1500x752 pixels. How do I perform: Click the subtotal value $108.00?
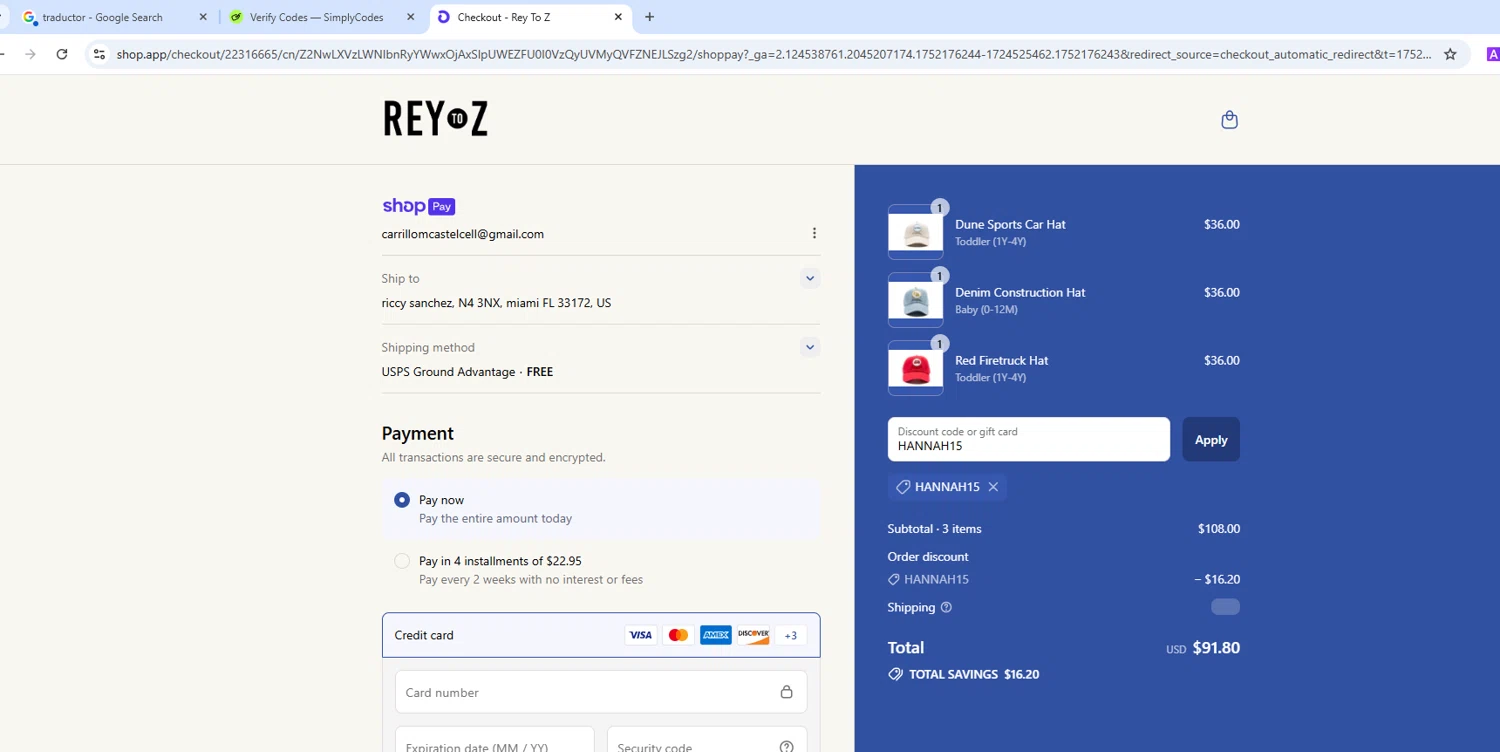pos(1219,529)
